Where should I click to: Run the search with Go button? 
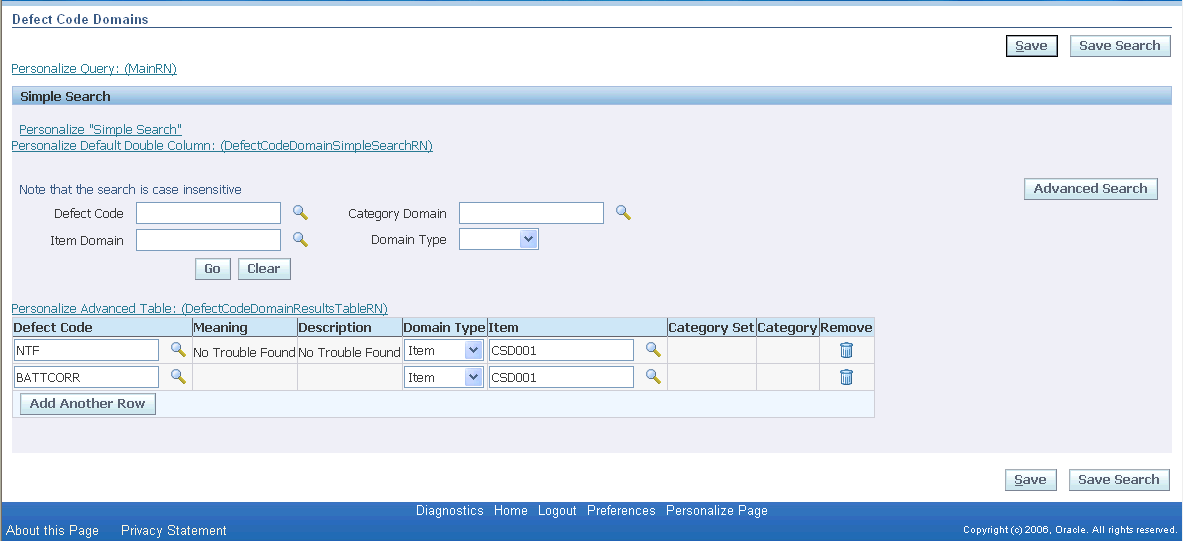(212, 269)
